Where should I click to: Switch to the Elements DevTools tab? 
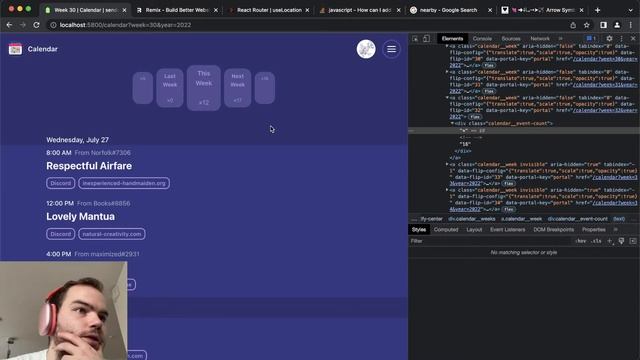point(452,38)
